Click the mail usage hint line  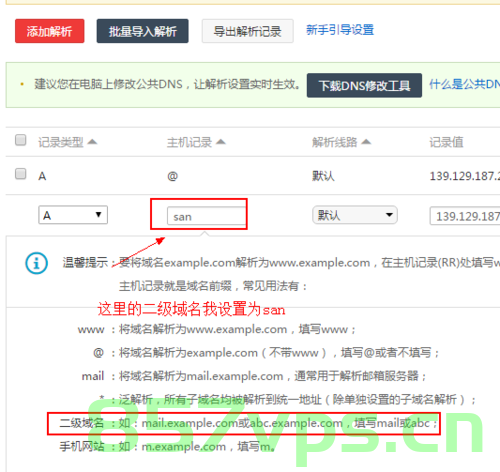[x=254, y=376]
